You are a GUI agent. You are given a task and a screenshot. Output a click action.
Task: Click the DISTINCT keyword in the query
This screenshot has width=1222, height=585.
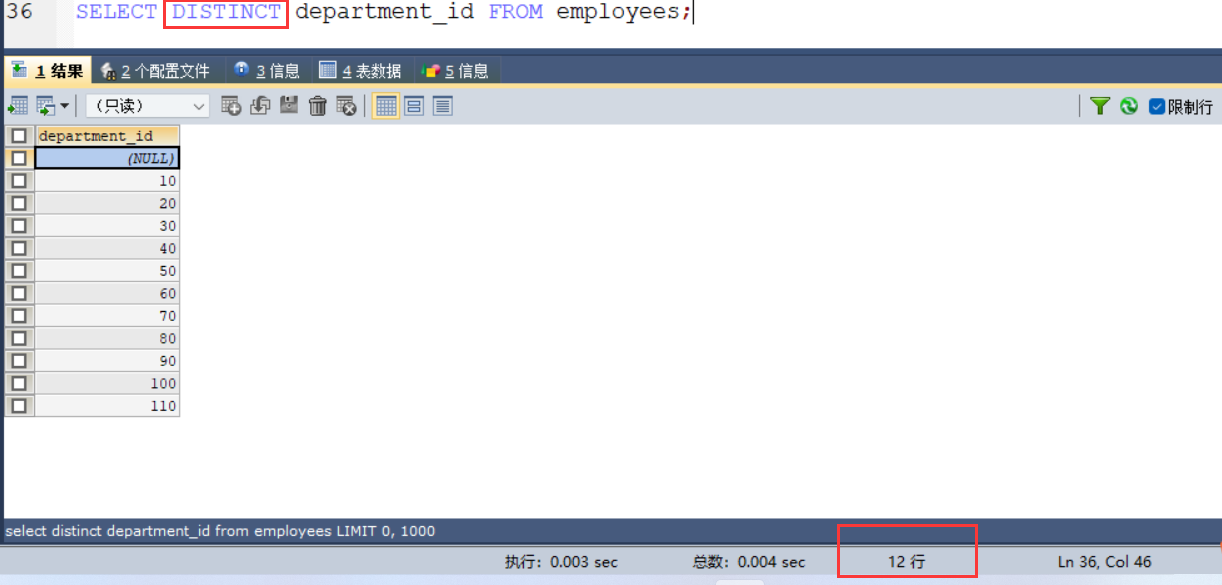(226, 12)
